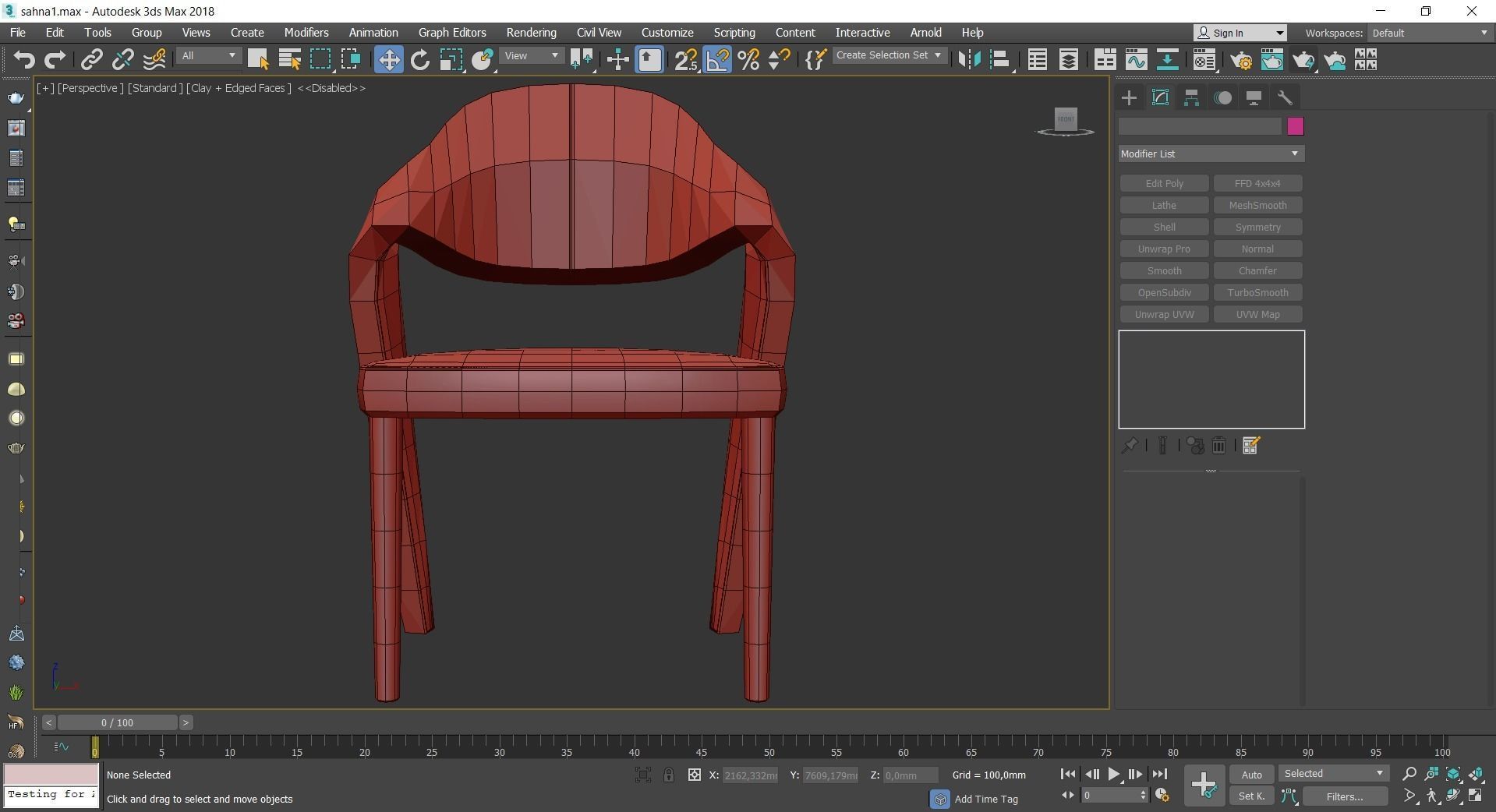
Task: Activate the Select and Rotate tool
Action: 419,60
